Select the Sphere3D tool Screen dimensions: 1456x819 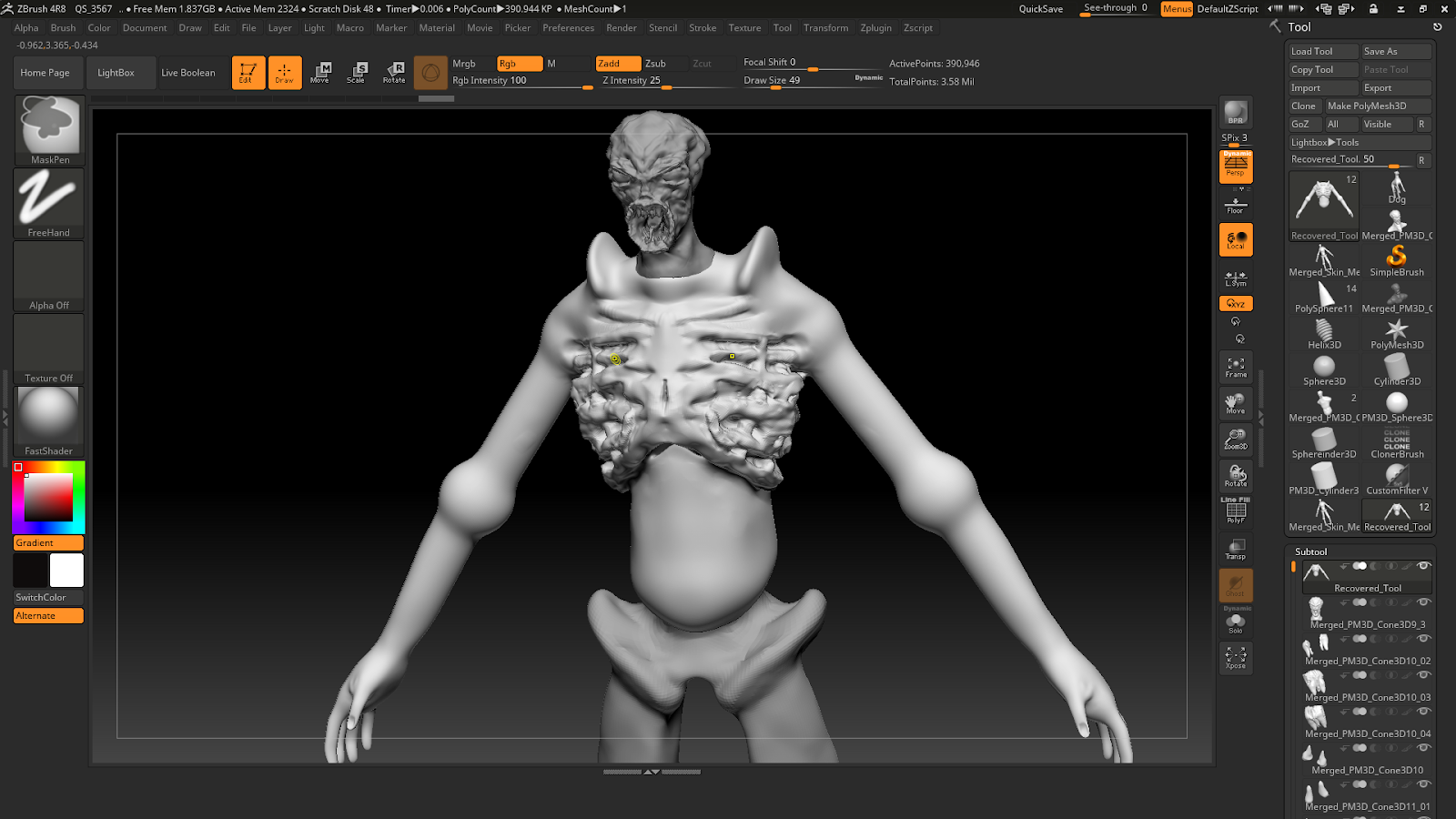[1324, 369]
